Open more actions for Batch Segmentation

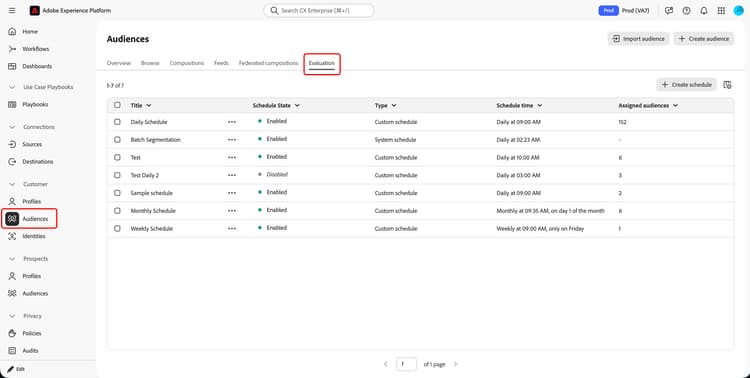pos(232,140)
